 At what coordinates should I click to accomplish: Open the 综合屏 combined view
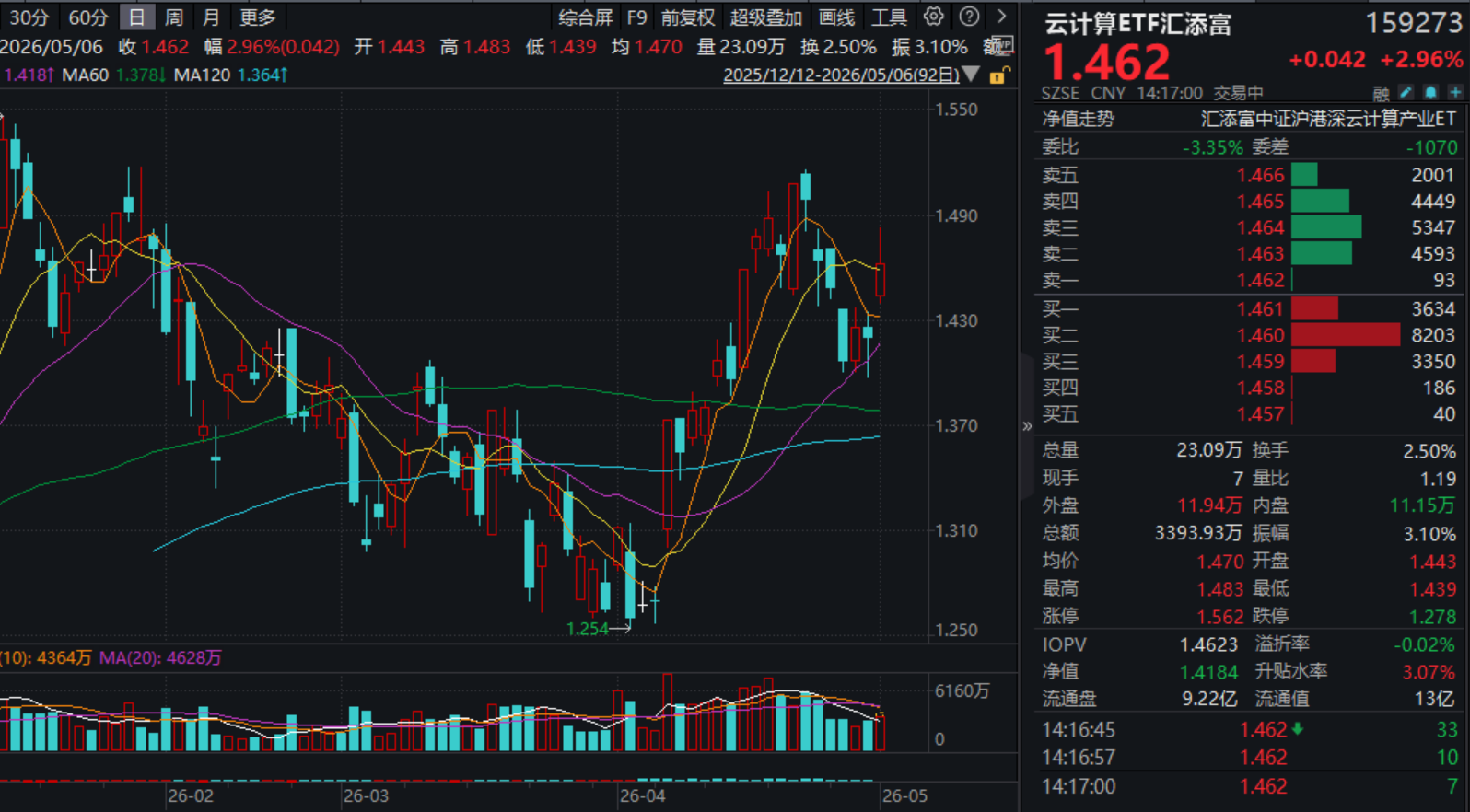[586, 17]
